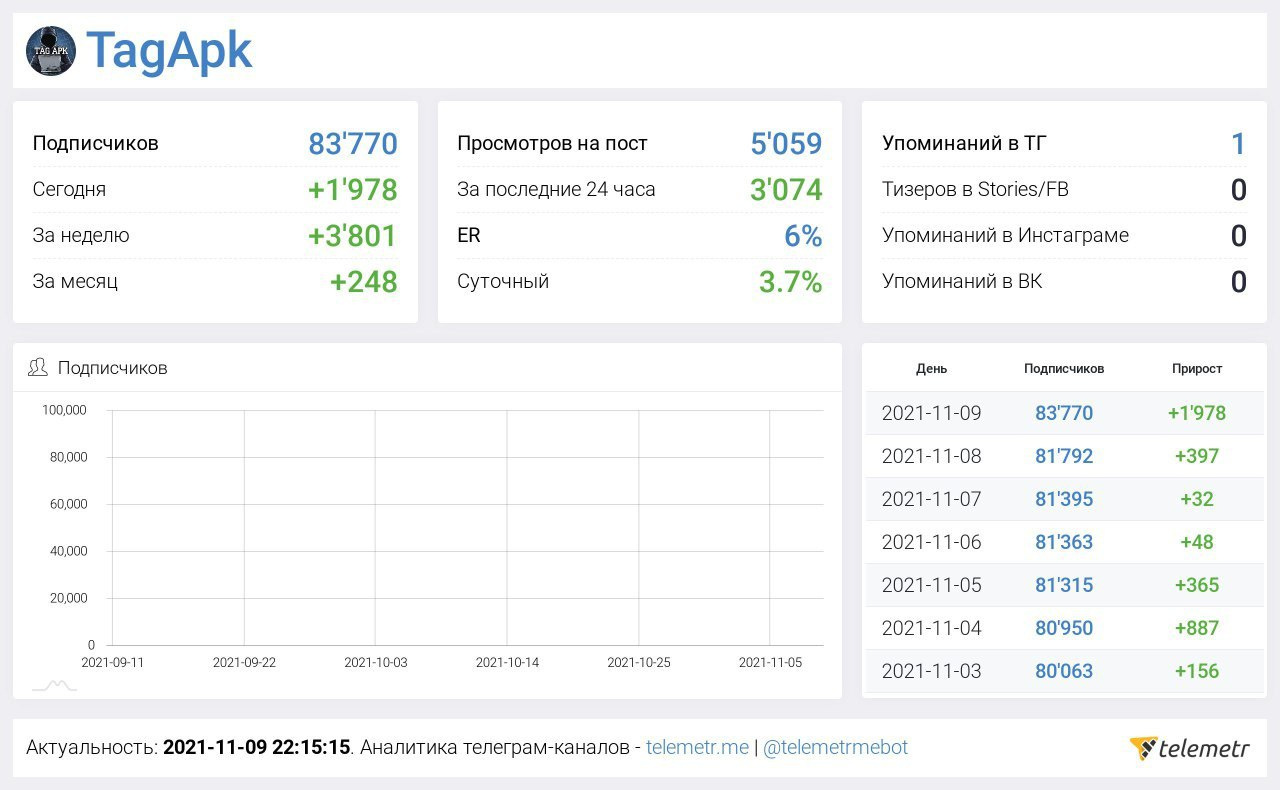
Task: Click today's growth value in the Сегодня row
Action: click(353, 190)
